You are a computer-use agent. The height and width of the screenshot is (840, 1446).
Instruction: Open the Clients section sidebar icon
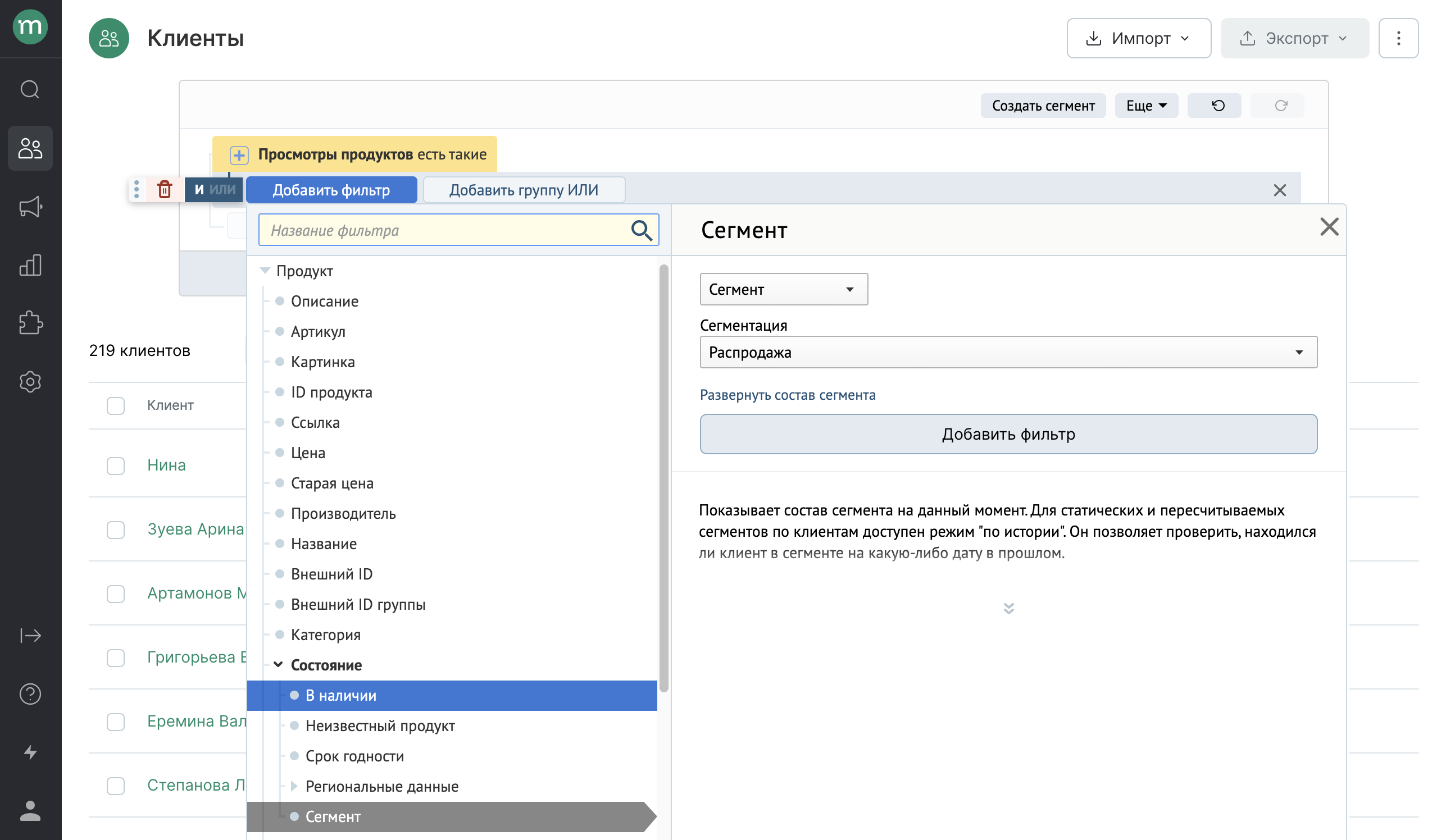(x=30, y=148)
